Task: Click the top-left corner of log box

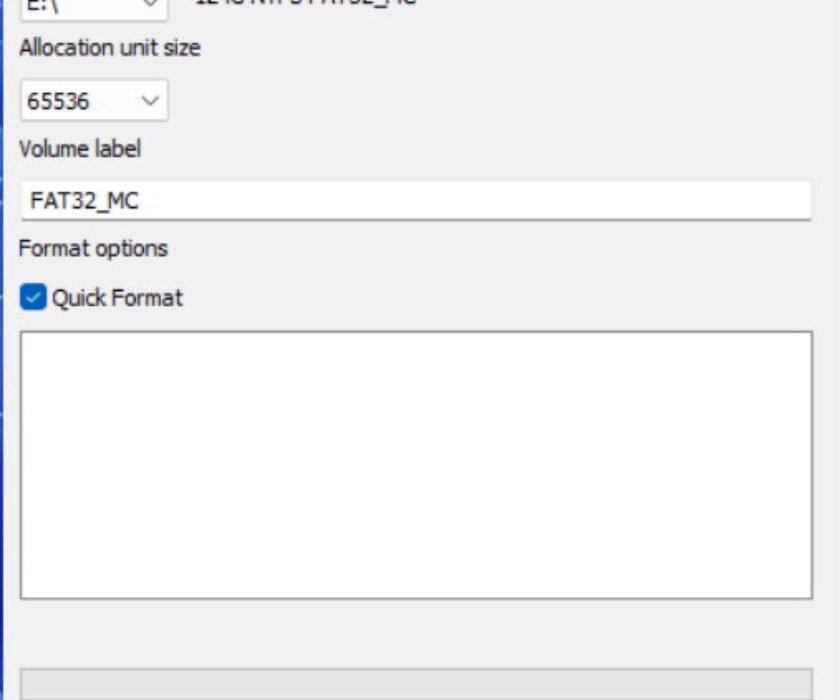Action: [21, 332]
